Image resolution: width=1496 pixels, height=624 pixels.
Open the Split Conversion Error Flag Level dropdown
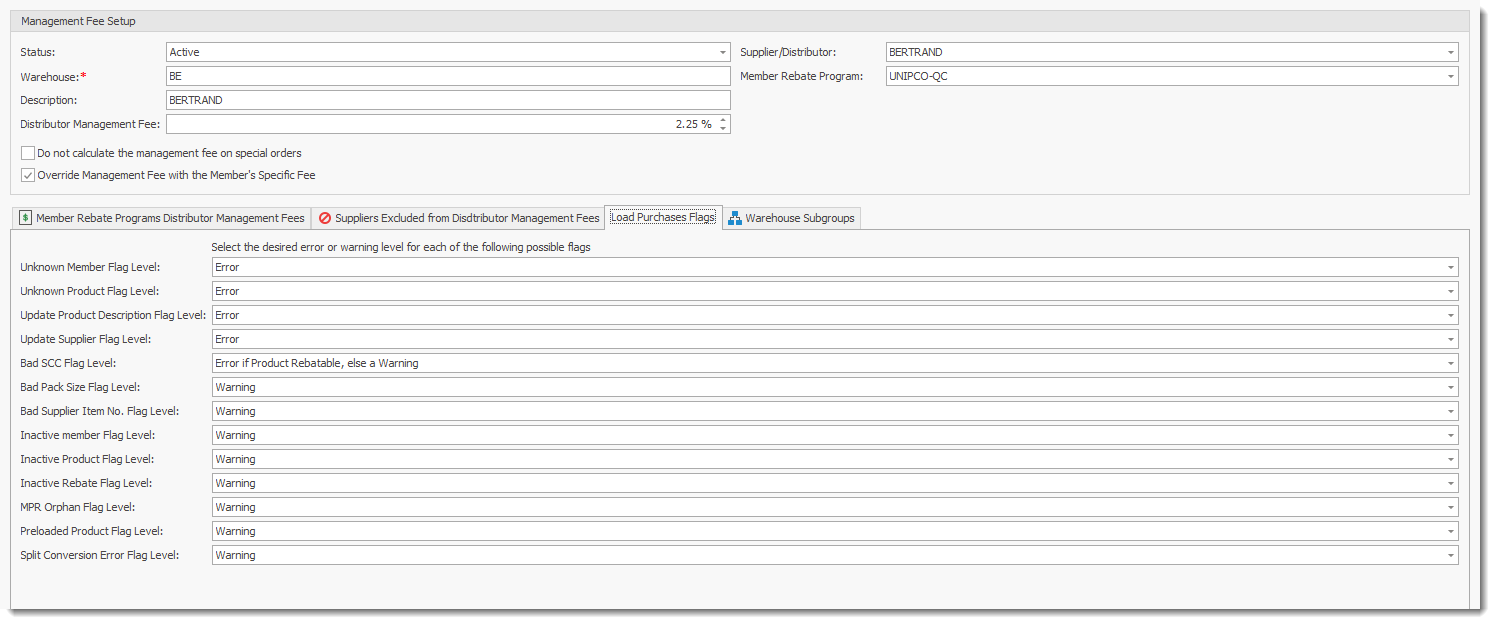[1450, 555]
